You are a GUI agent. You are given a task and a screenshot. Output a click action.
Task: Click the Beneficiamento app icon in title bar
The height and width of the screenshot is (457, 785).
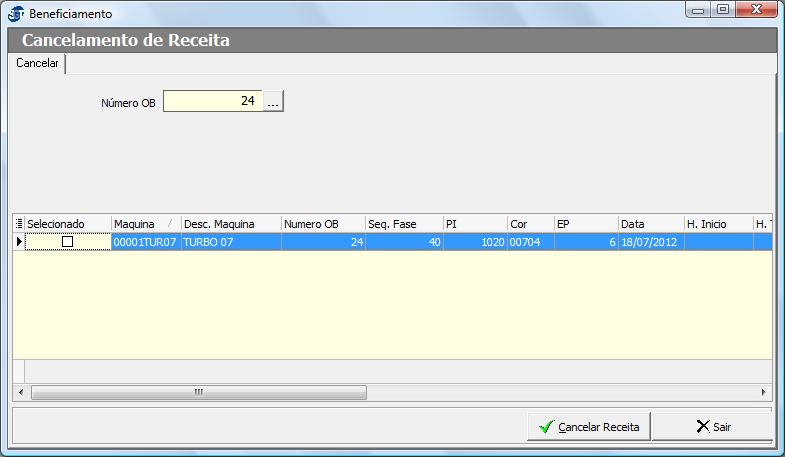[x=16, y=14]
